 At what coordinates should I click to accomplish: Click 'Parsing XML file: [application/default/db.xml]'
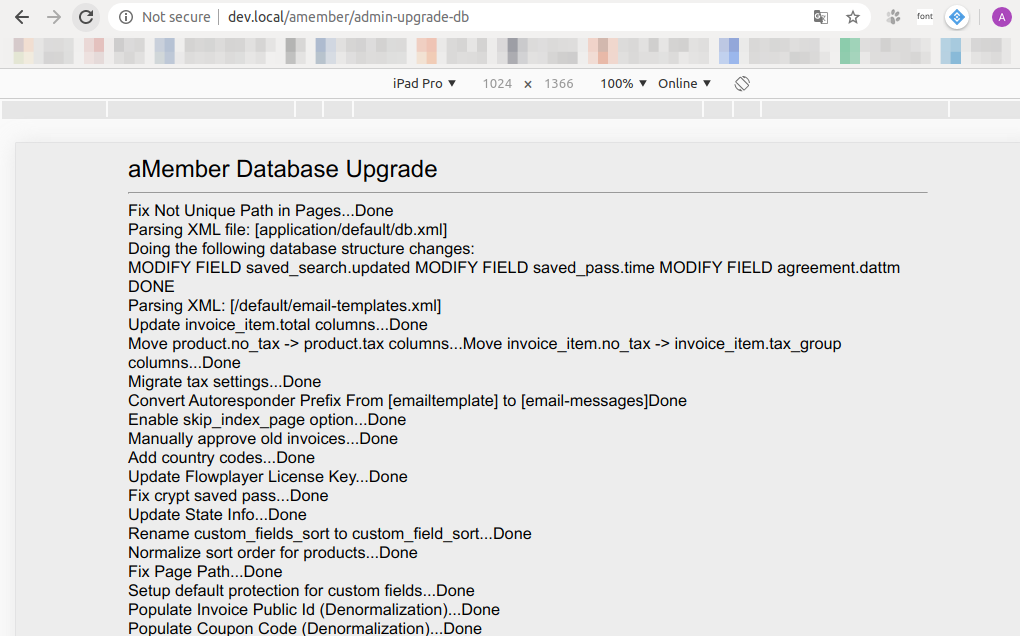[288, 230]
